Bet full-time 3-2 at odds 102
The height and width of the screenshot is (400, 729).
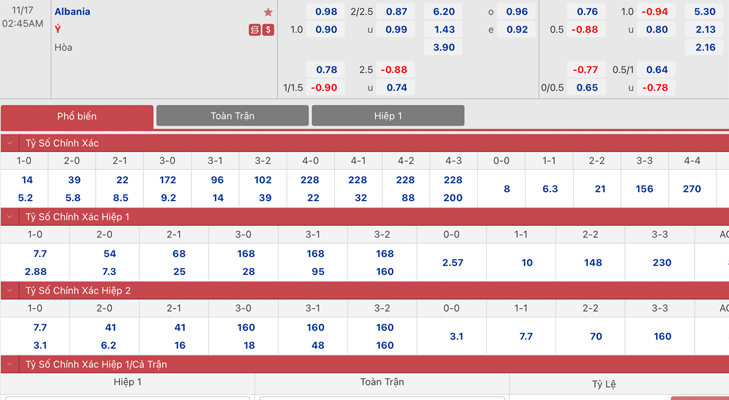[263, 180]
